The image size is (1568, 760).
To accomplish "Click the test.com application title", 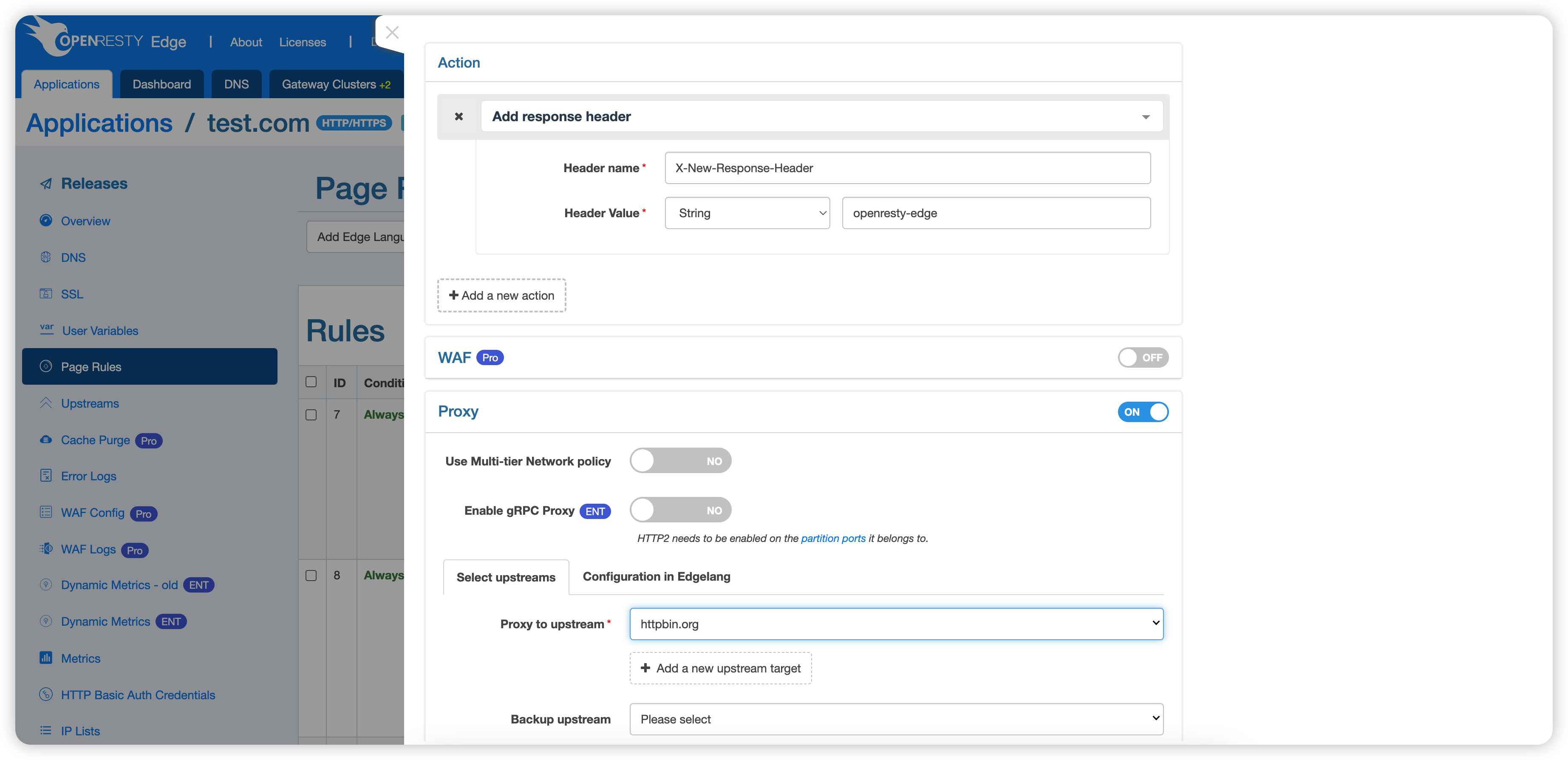I will tap(259, 123).
